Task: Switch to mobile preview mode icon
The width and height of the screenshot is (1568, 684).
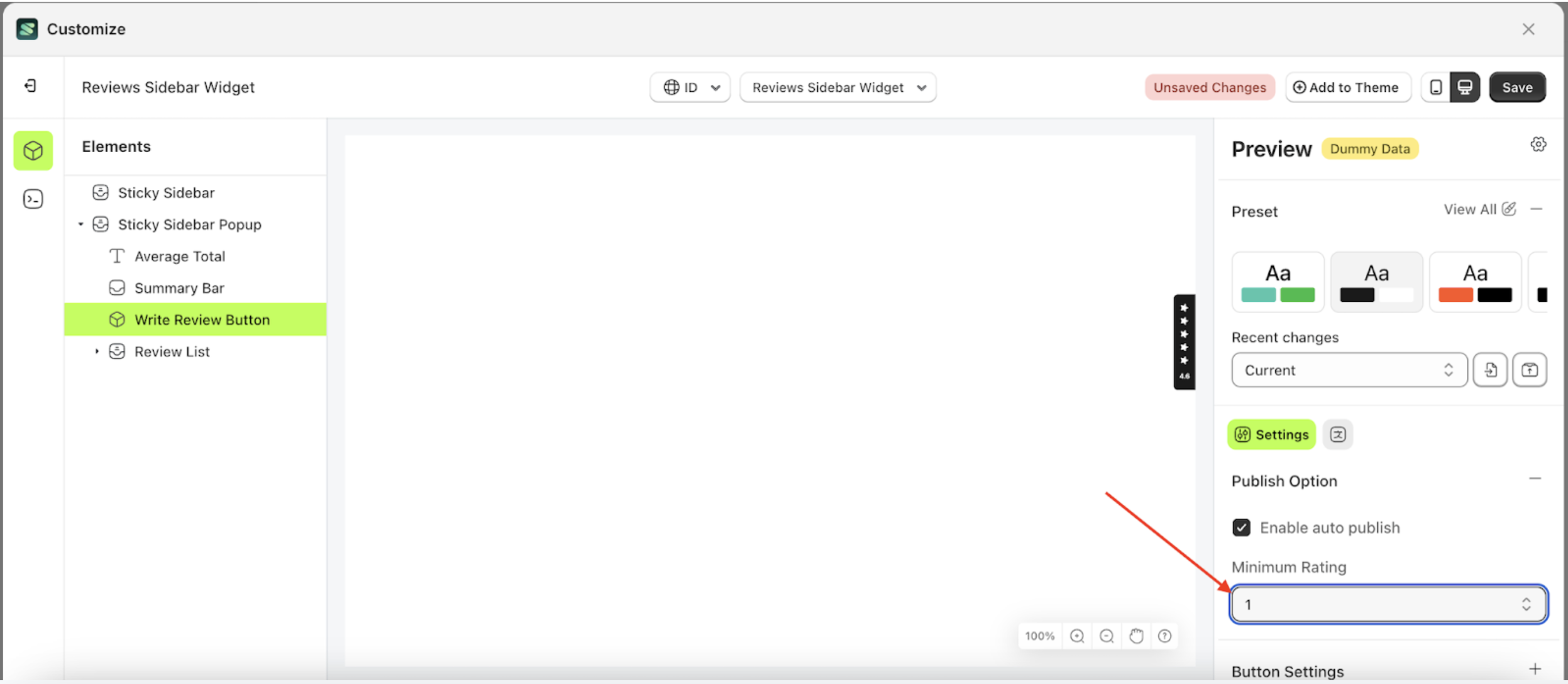Action: 1435,87
